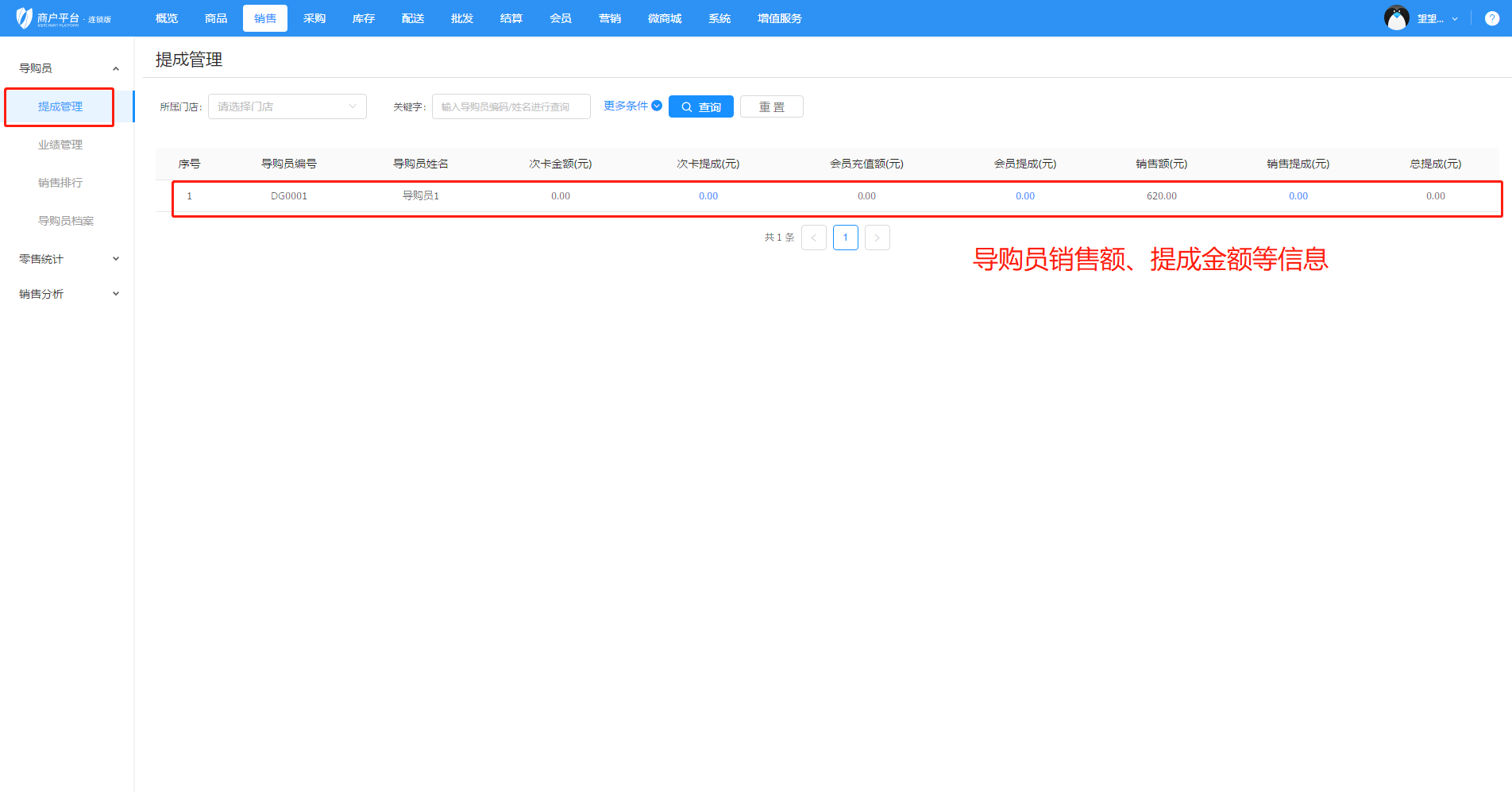Open 业绩管理 in the sidebar
Screen dimensions: 1512x792
click(x=60, y=145)
